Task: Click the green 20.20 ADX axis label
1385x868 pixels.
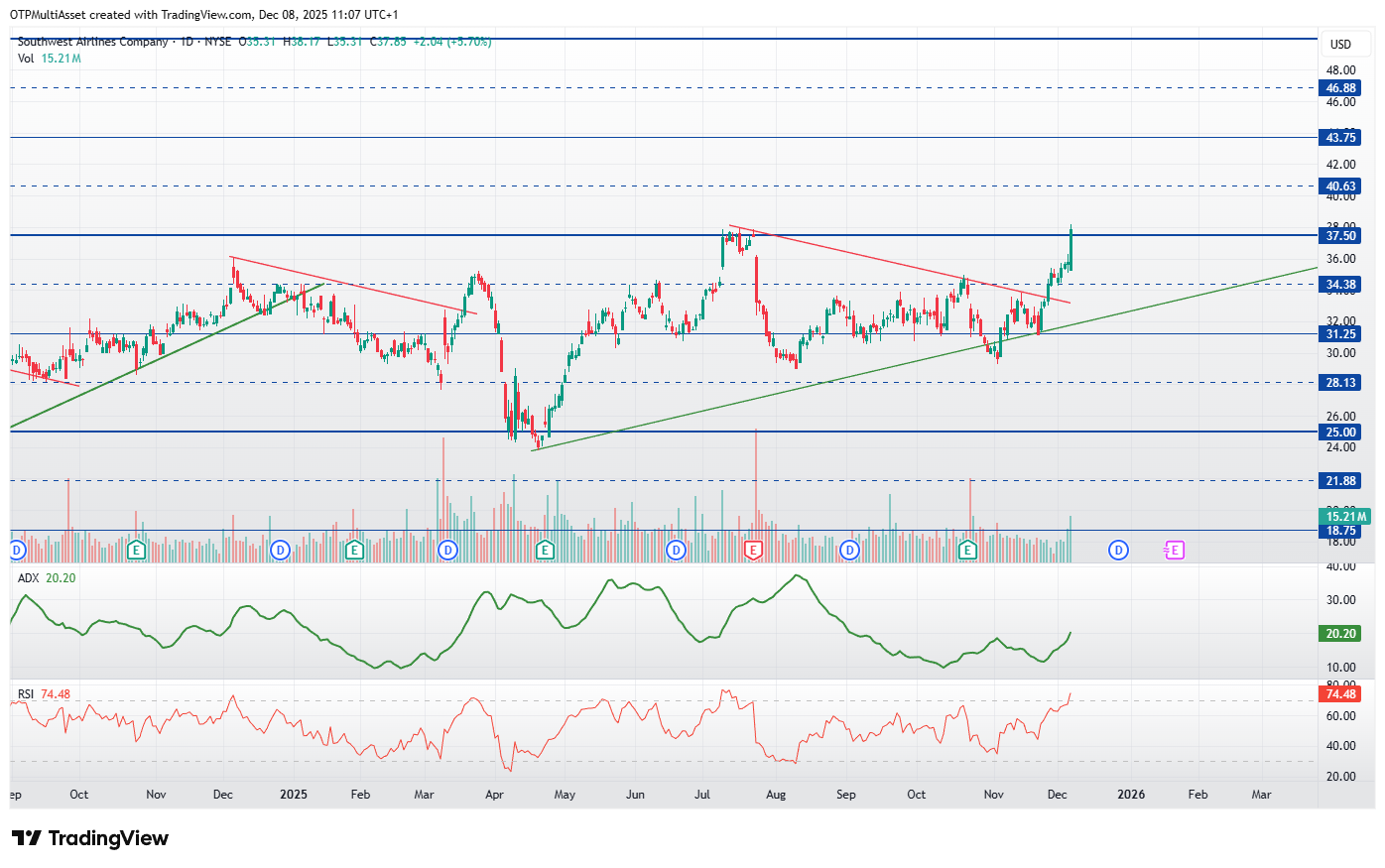Action: tap(1340, 634)
